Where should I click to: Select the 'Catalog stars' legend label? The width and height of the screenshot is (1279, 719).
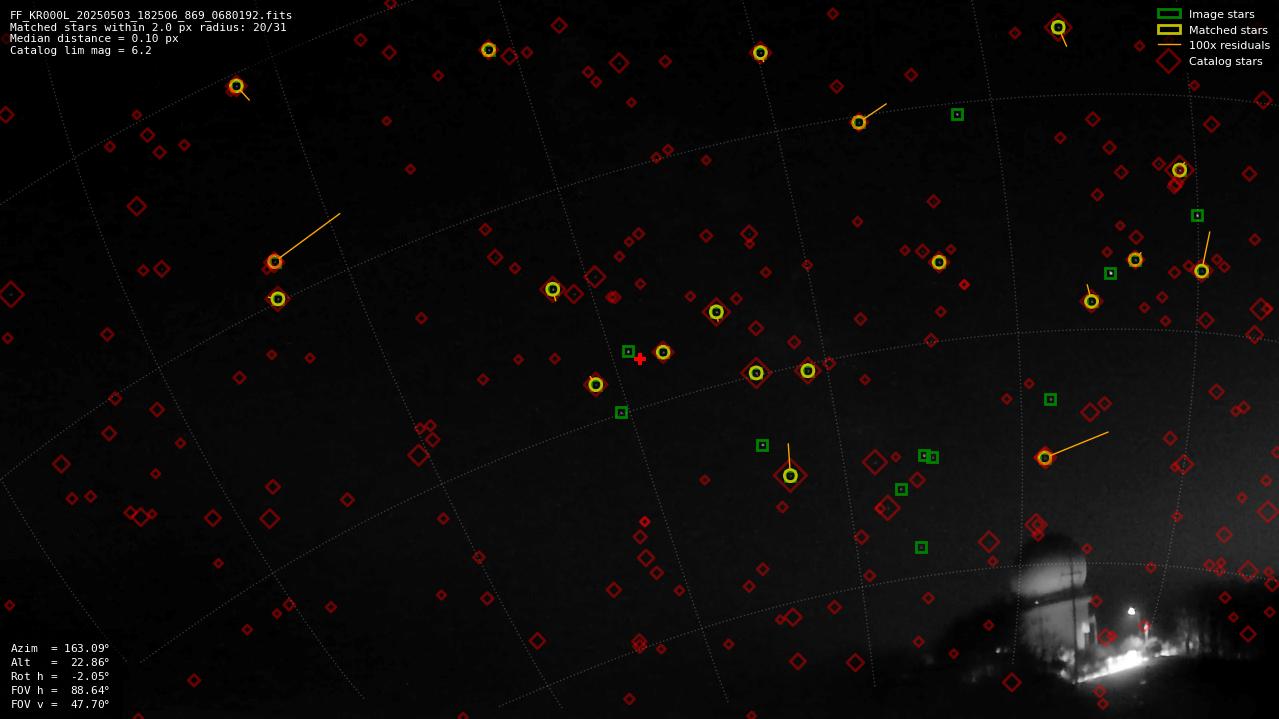pos(1225,61)
